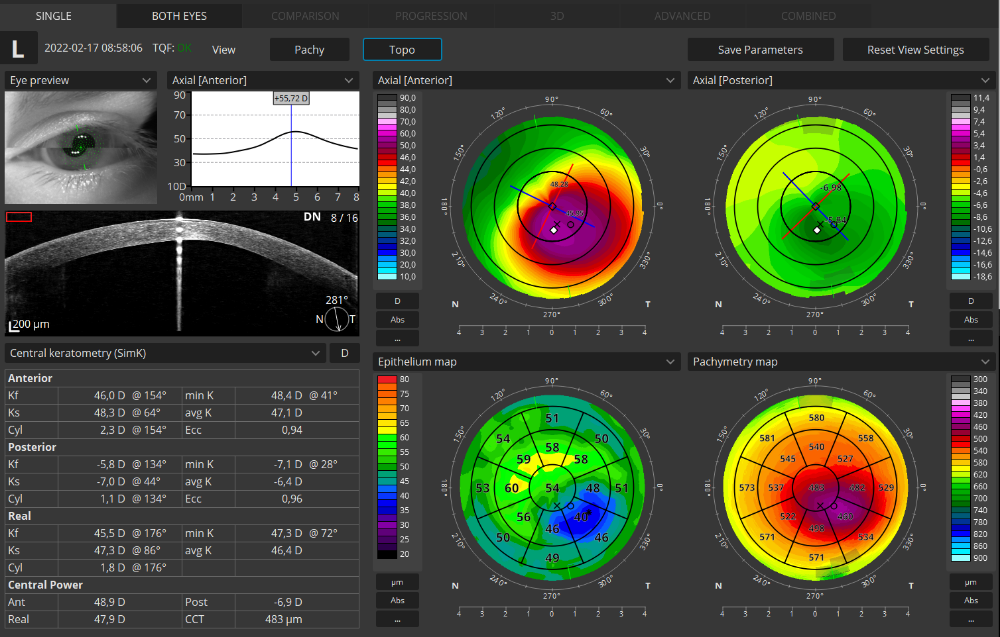Click the eye preview camera image

pos(83,148)
